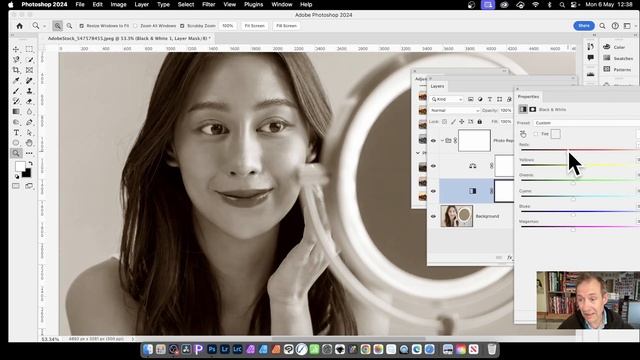Select the Lasso tool
This screenshot has width=640, height=360.
tap(16, 60)
